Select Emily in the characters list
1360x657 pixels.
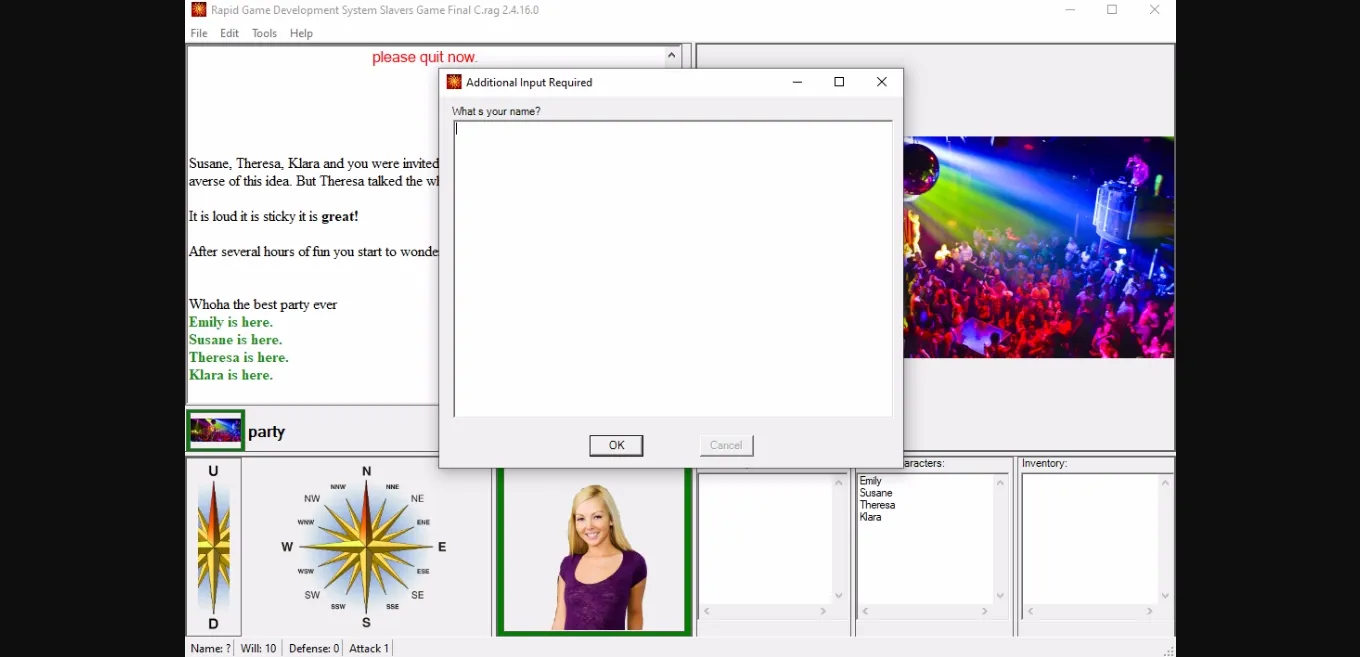[x=871, y=481]
